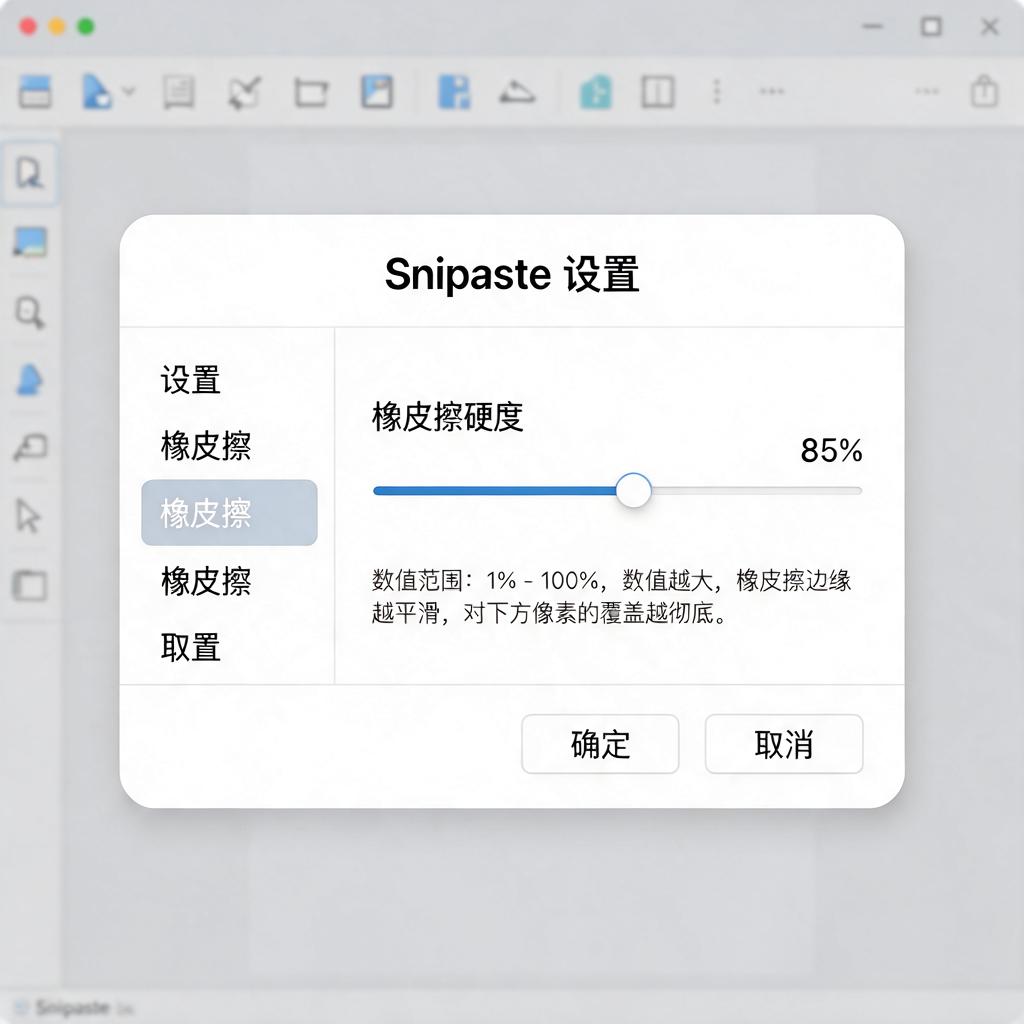1024x1024 pixels.
Task: Click the Snipaste 设置 dialog title
Action: (x=512, y=274)
